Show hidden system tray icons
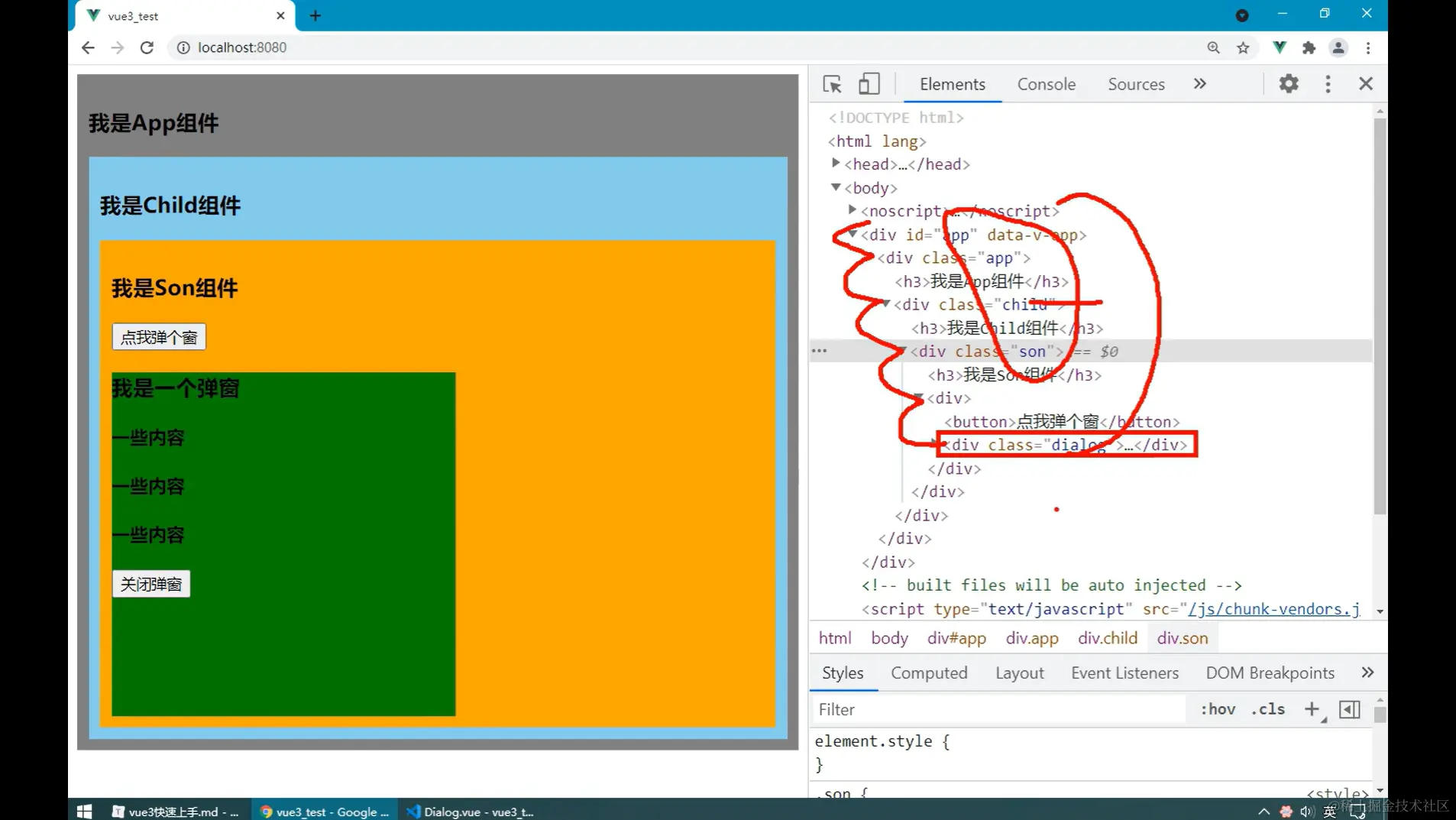 pyautogui.click(x=1263, y=812)
